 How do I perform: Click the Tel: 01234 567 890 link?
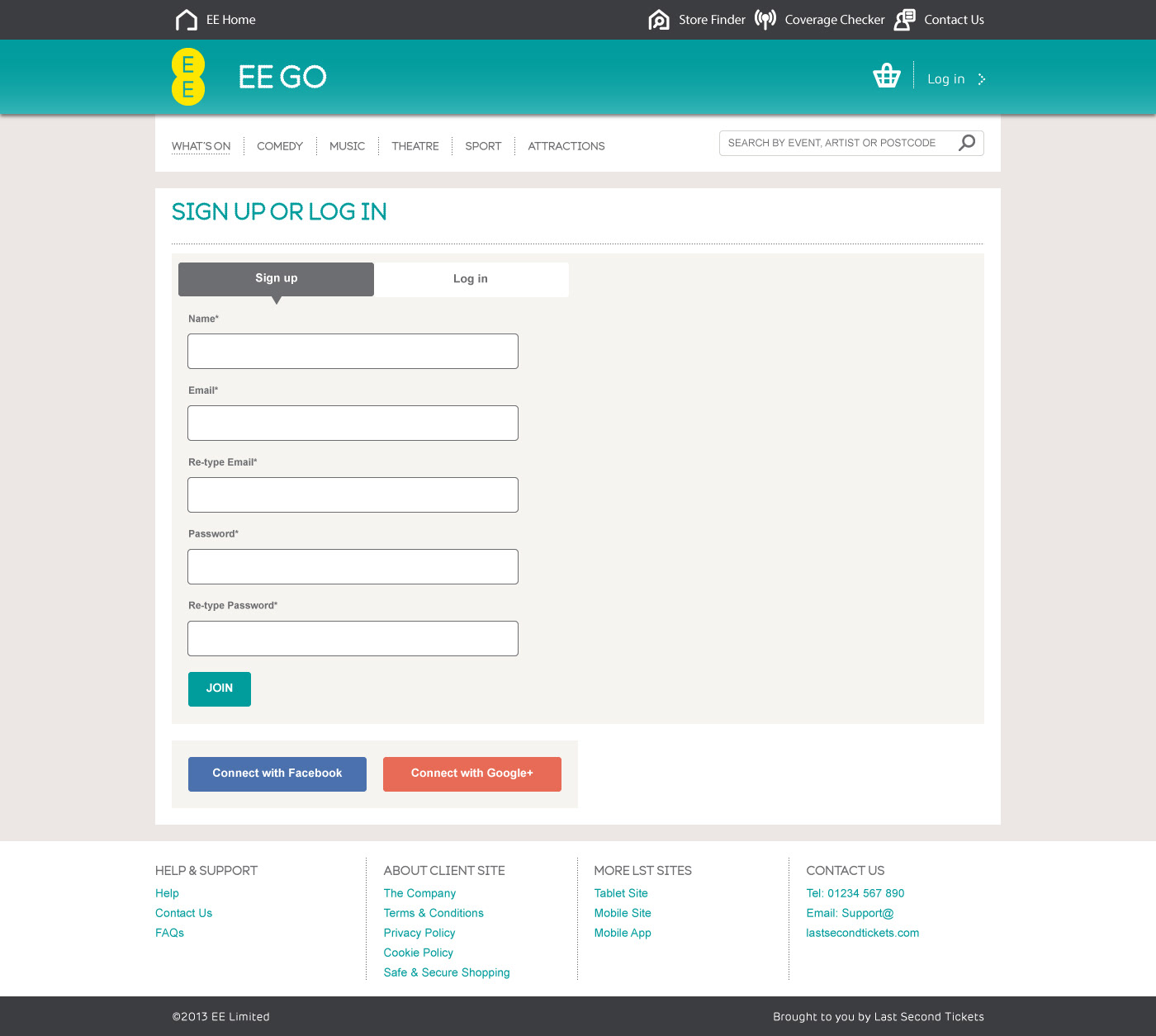(855, 893)
